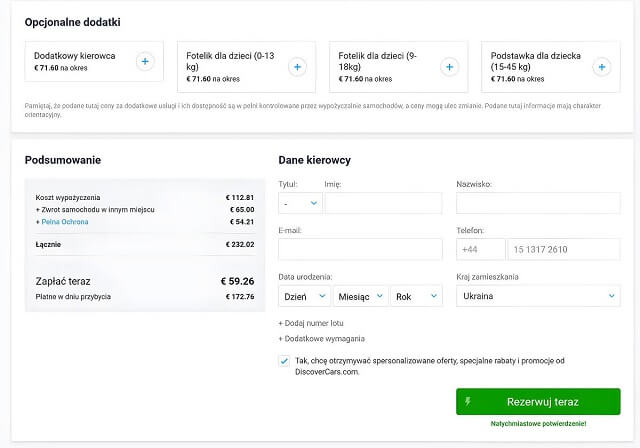The height and width of the screenshot is (448, 640).
Task: Expand Dodatkowe wymagania link
Action: coord(321,339)
